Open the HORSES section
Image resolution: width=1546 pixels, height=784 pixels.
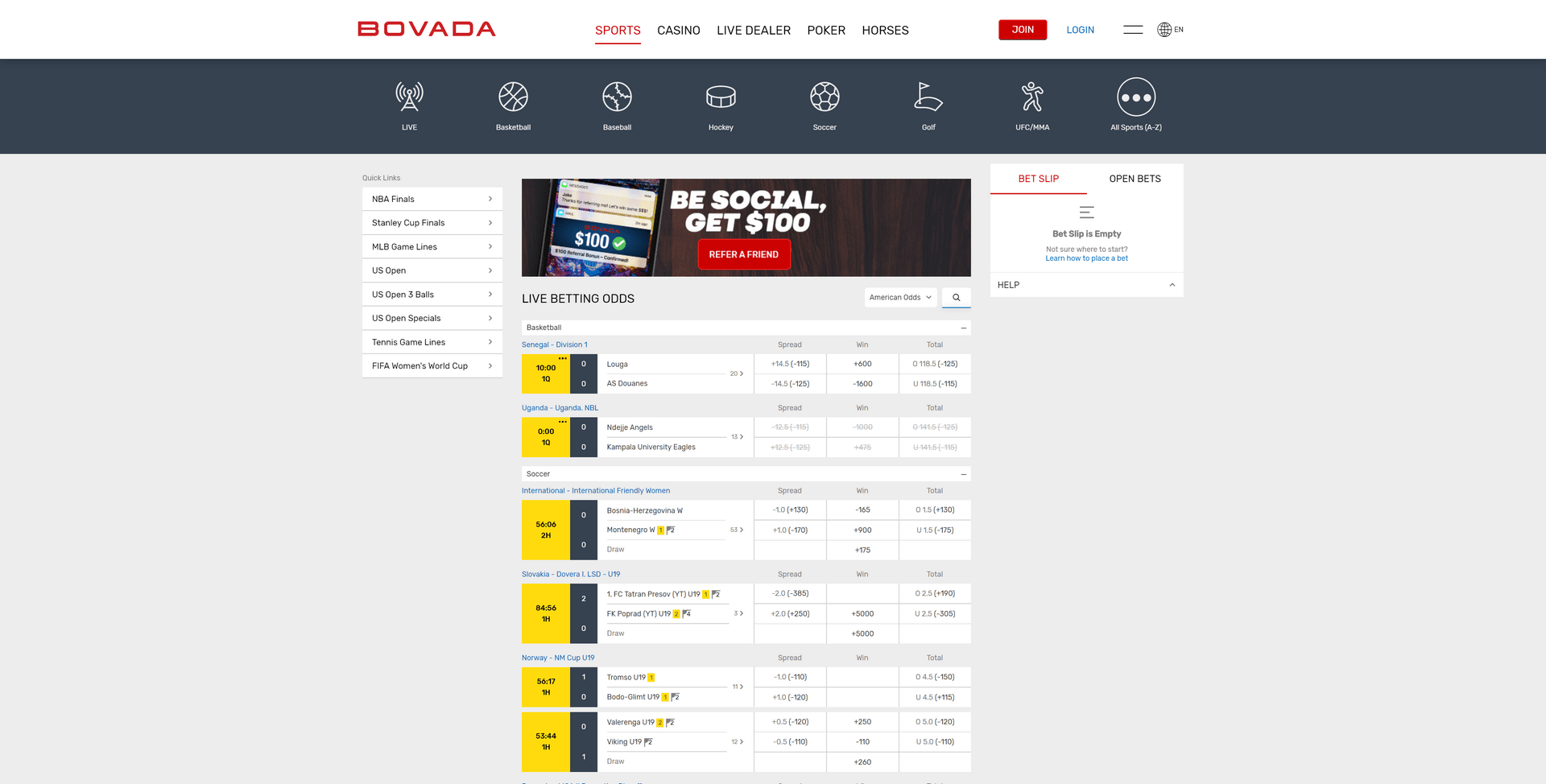(885, 31)
